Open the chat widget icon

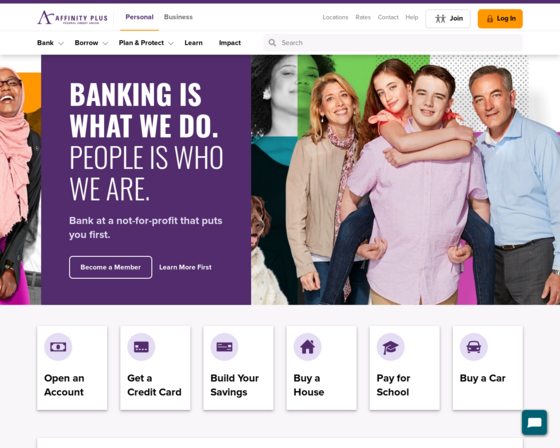coord(534,423)
